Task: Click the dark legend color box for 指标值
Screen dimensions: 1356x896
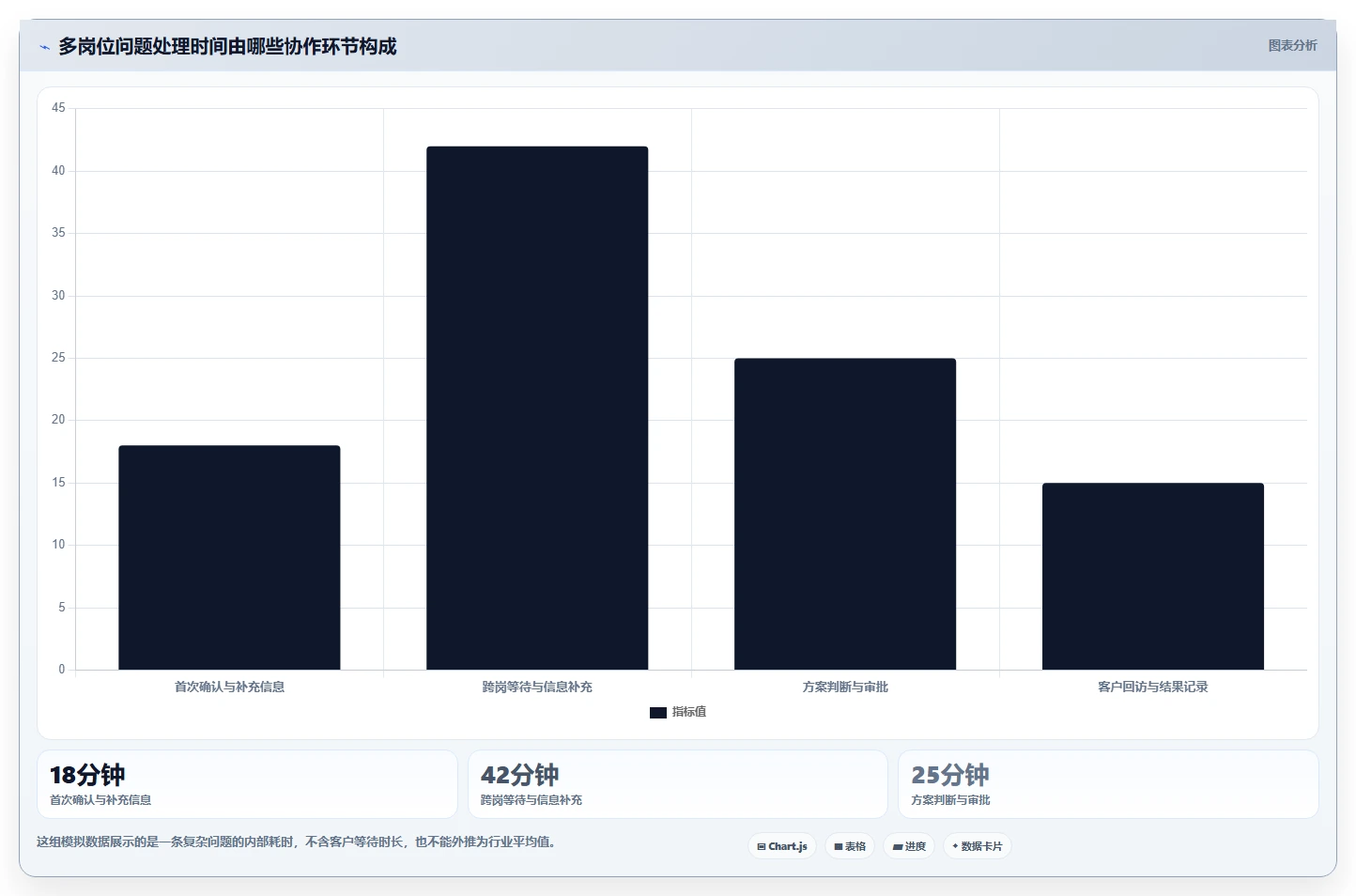Action: pos(658,713)
